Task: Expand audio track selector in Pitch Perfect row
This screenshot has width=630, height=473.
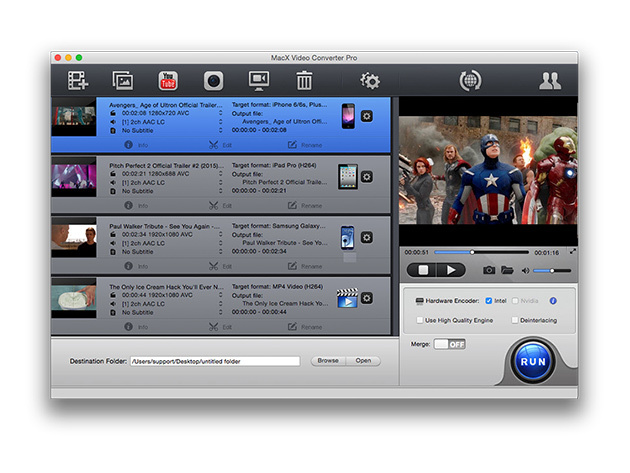Action: [221, 182]
